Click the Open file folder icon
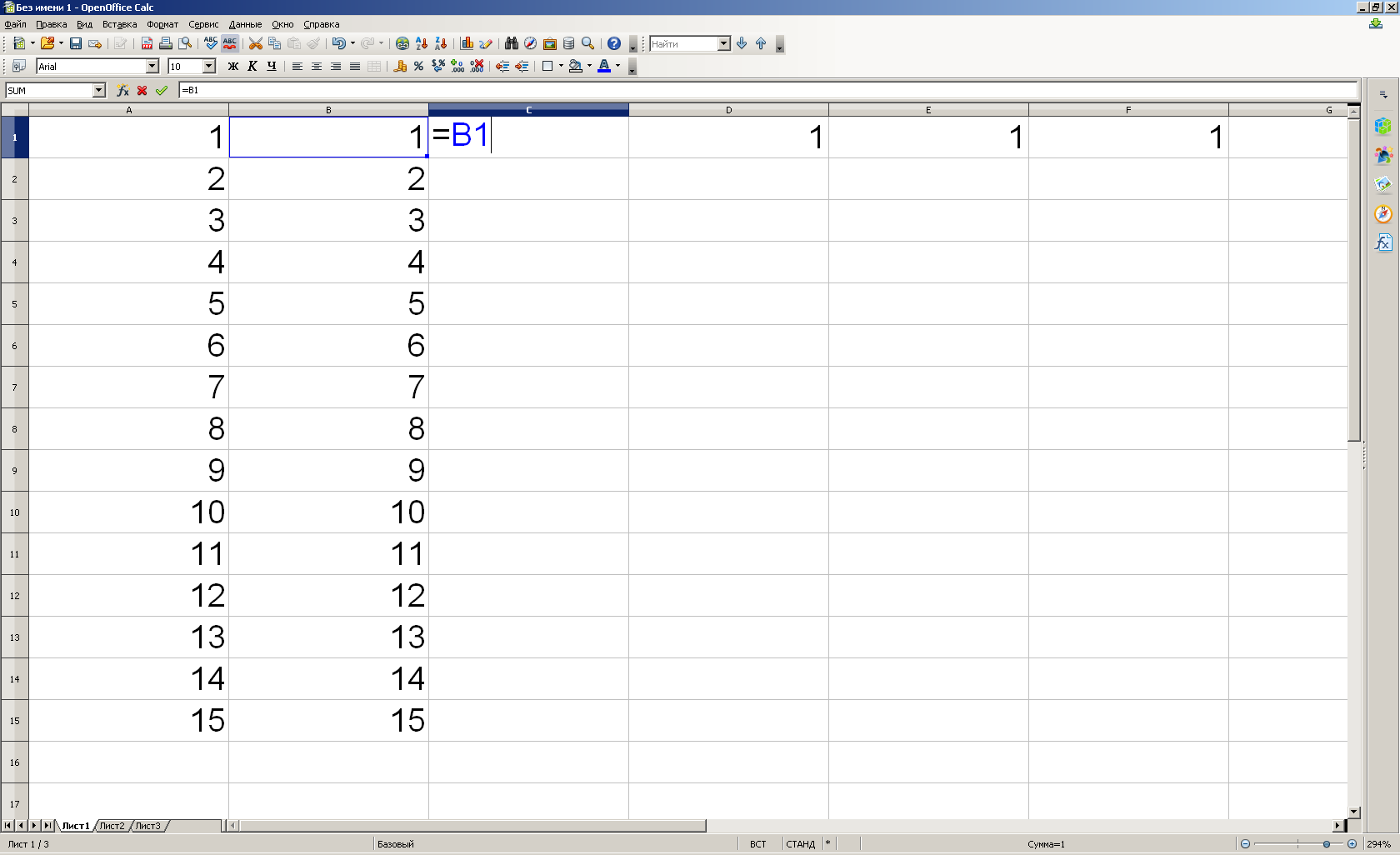Viewport: 1400px width, 855px height. click(47, 43)
